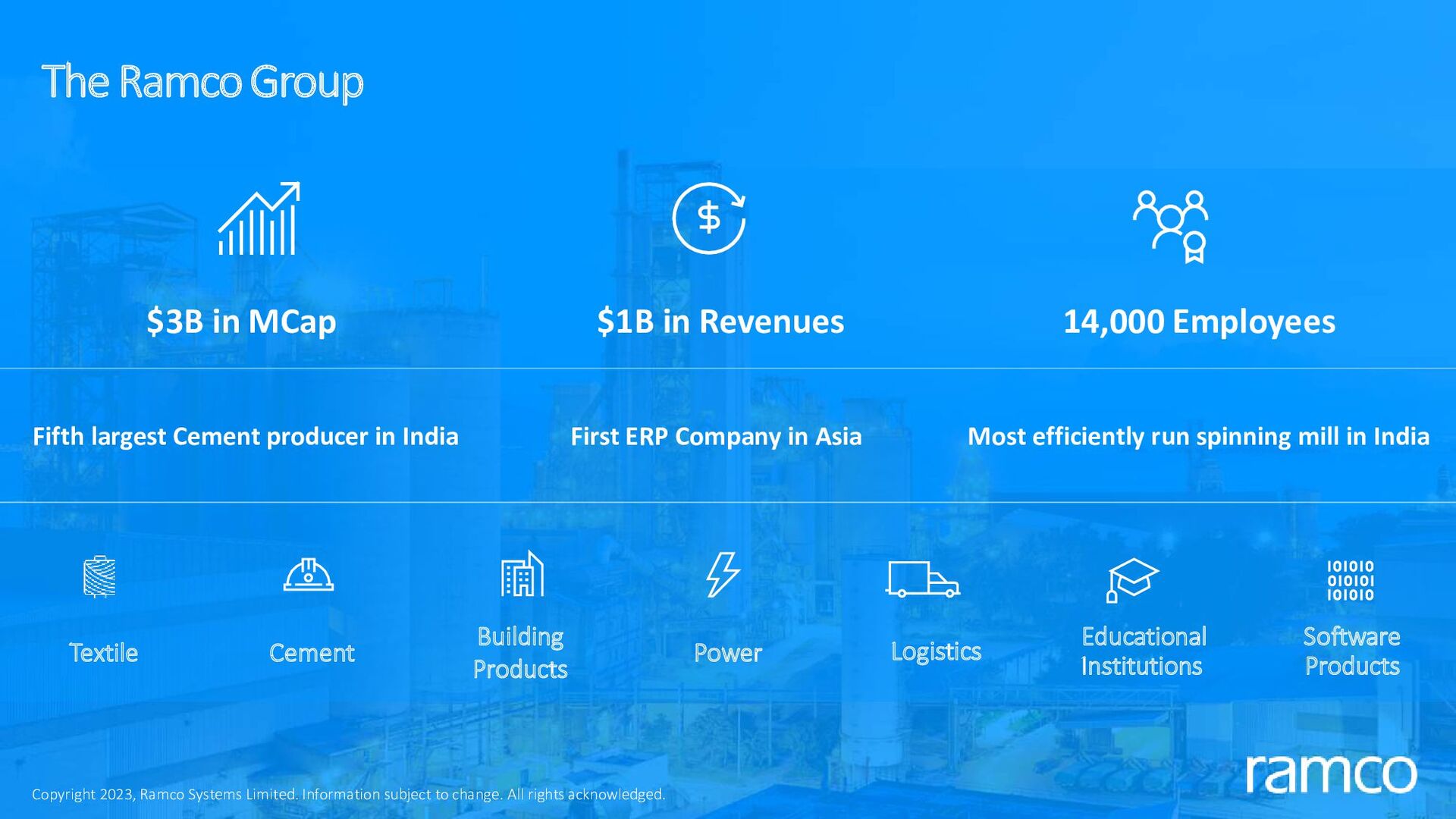Click the '$3B in MCap' text
The width and height of the screenshot is (1456, 819).
pos(241,322)
